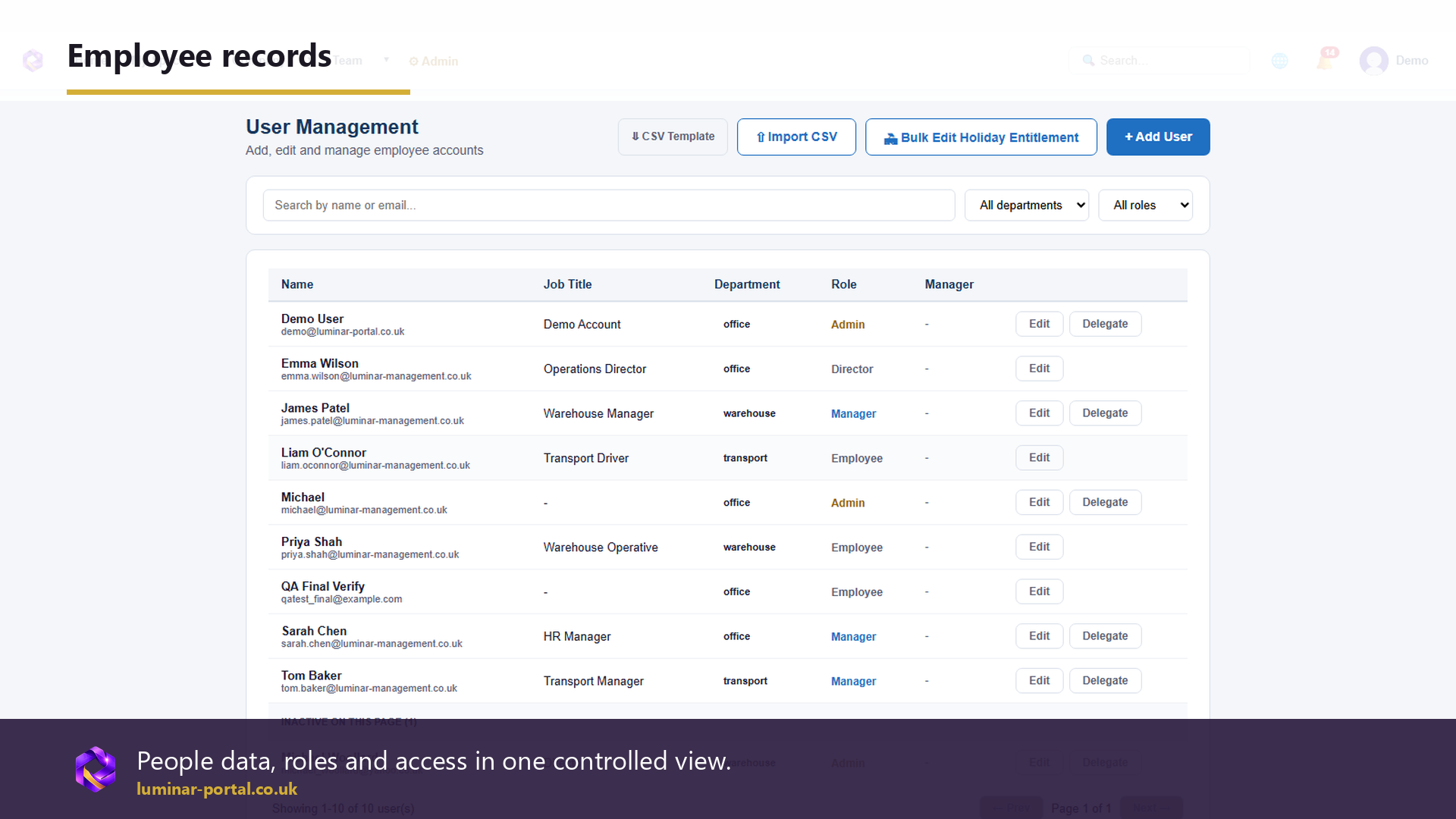
Task: Click Import CSV button
Action: tap(796, 136)
